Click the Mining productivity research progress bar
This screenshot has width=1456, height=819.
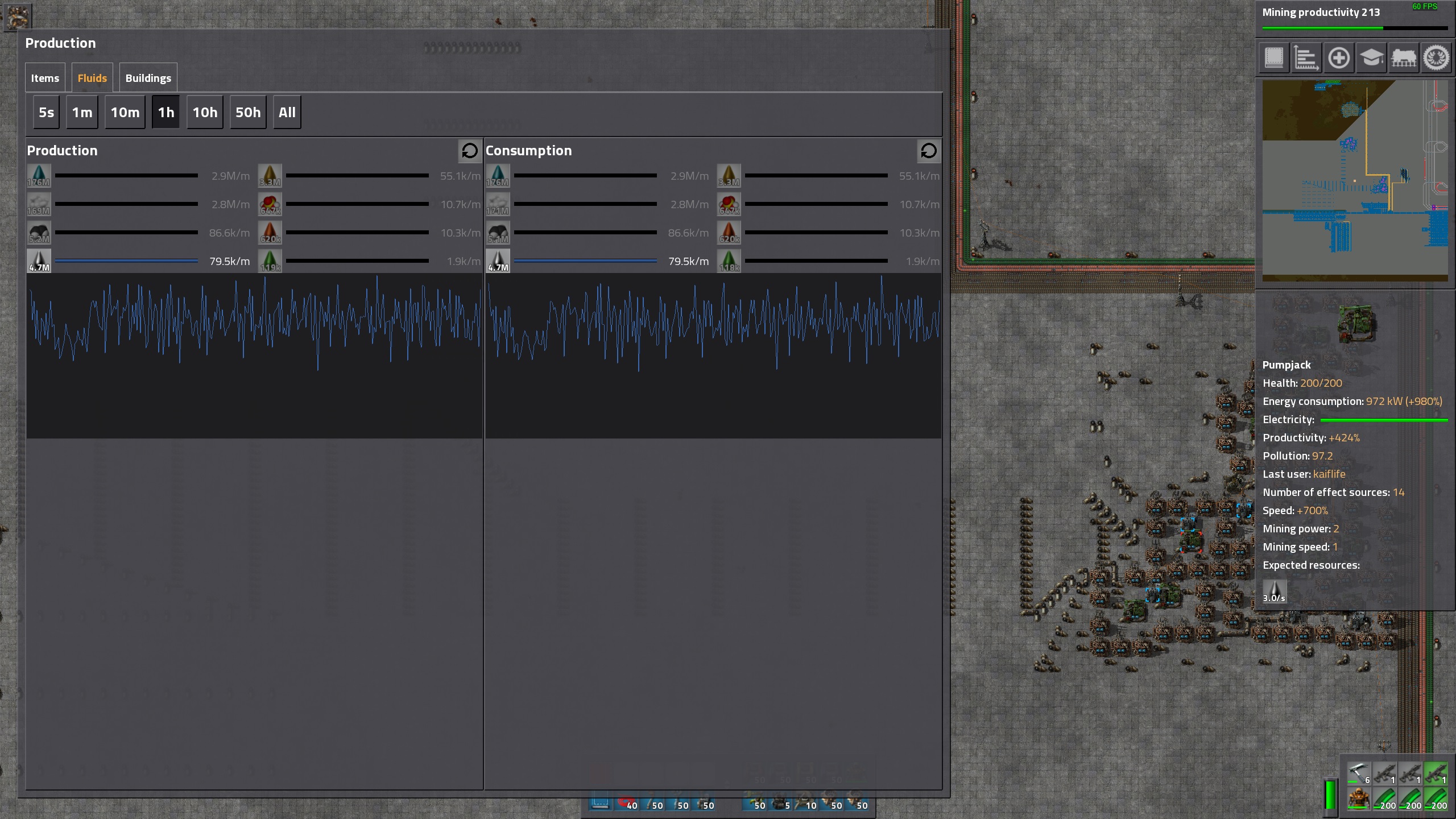(x=1355, y=28)
